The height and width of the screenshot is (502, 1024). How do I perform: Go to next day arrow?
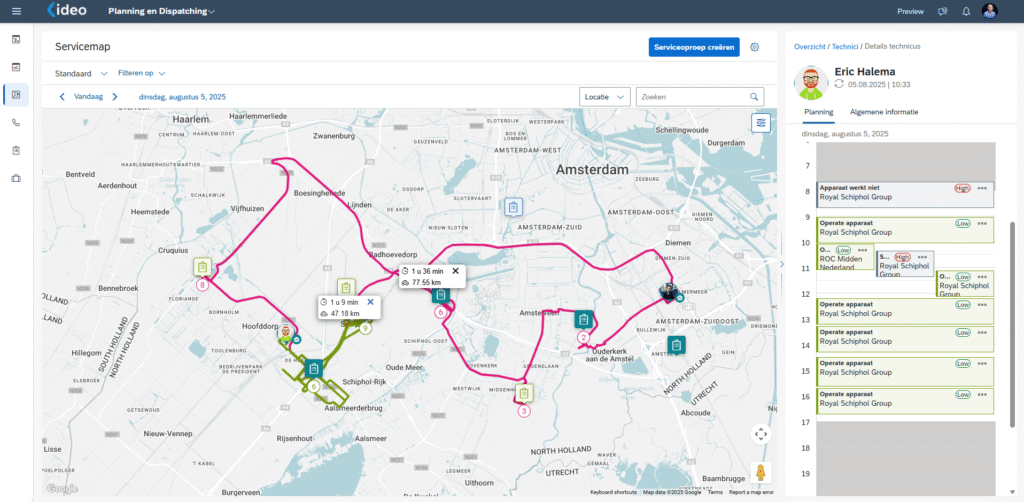coord(115,97)
